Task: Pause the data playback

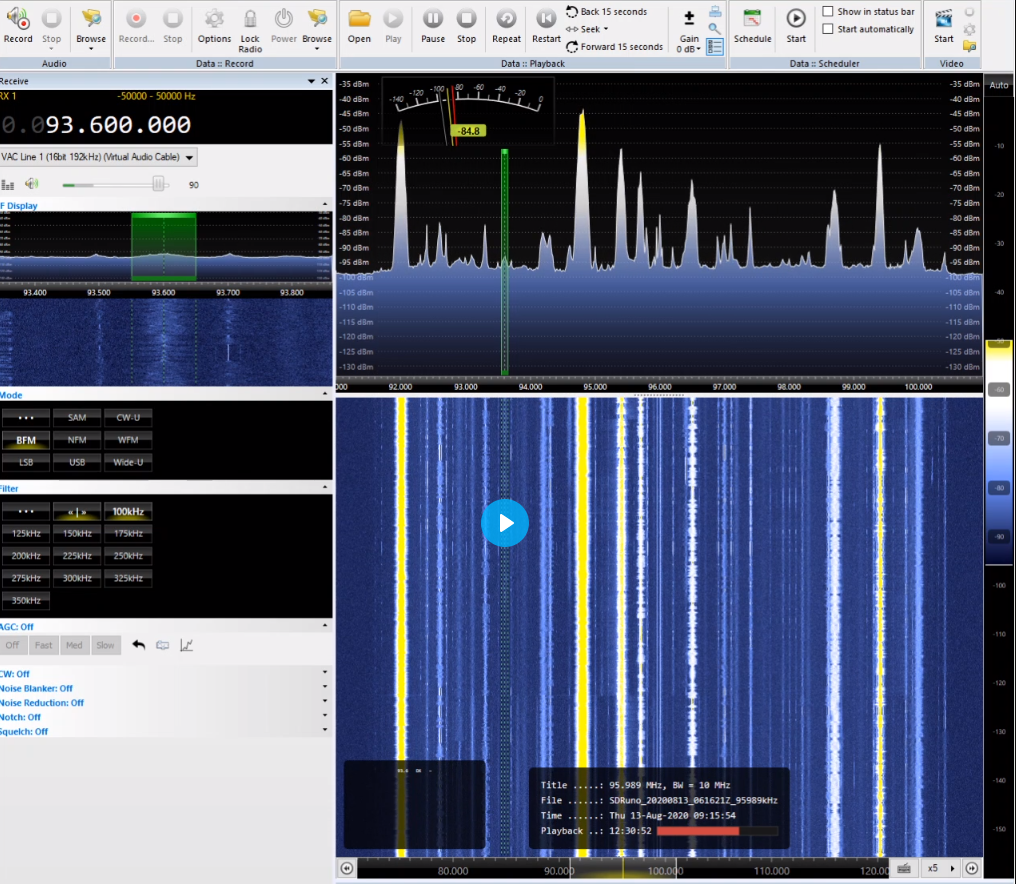Action: 433,19
